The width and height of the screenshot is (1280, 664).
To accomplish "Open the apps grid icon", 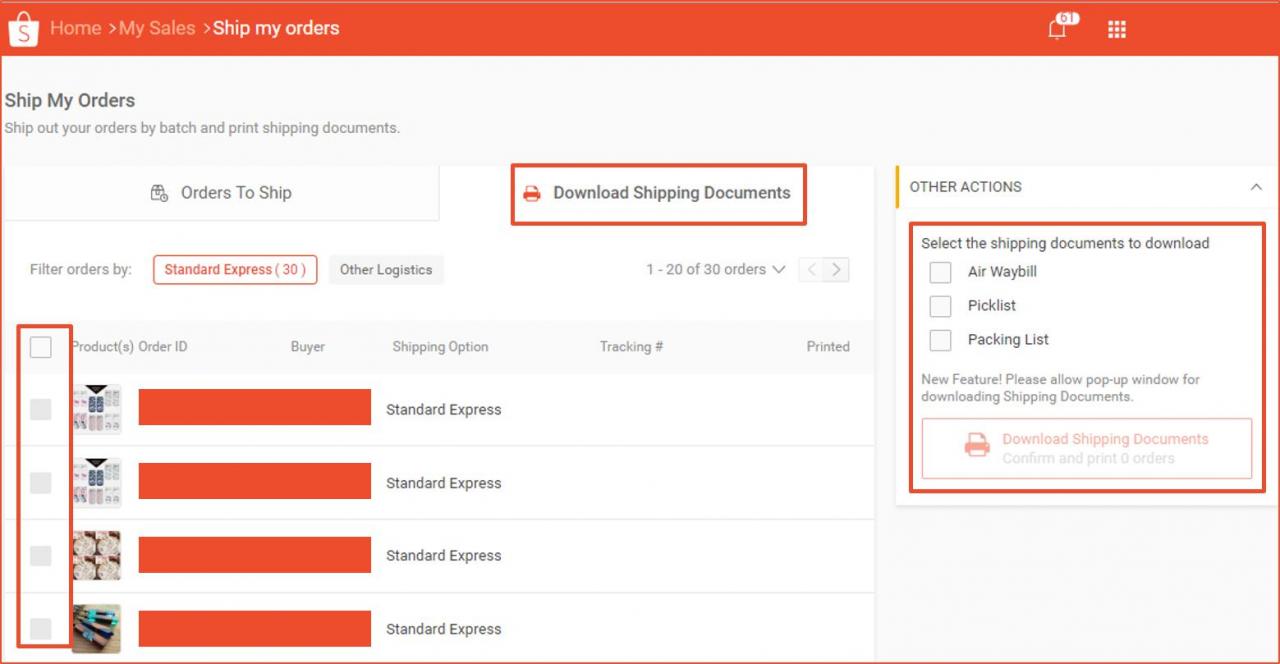I will click(x=1117, y=28).
